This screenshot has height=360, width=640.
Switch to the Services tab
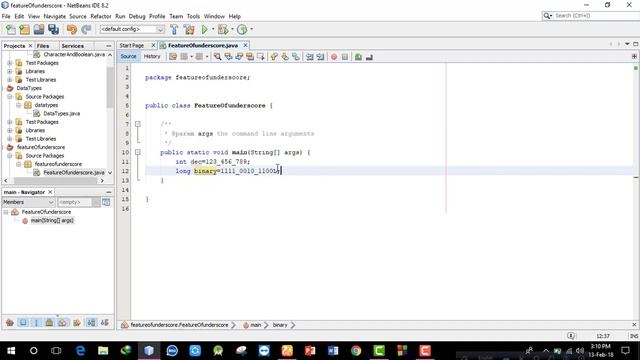[73, 46]
